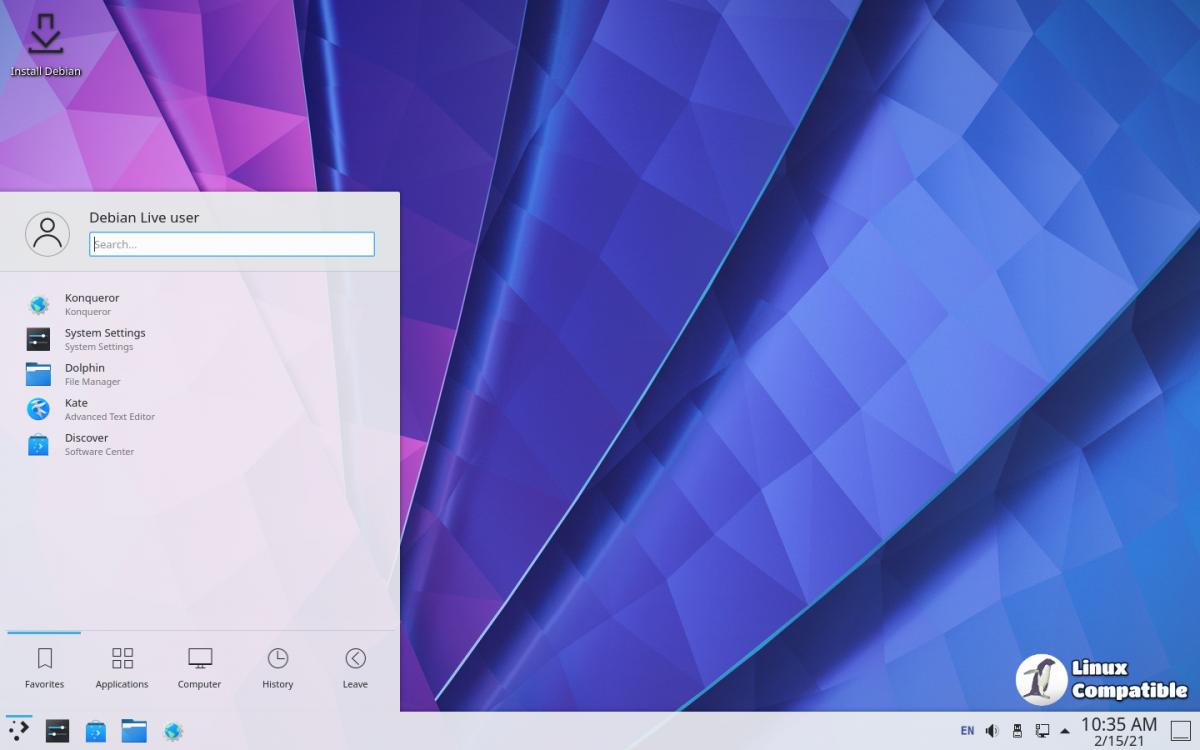The image size is (1200, 750).
Task: Open Dolphin File Manager from favorites
Action: tap(91, 374)
